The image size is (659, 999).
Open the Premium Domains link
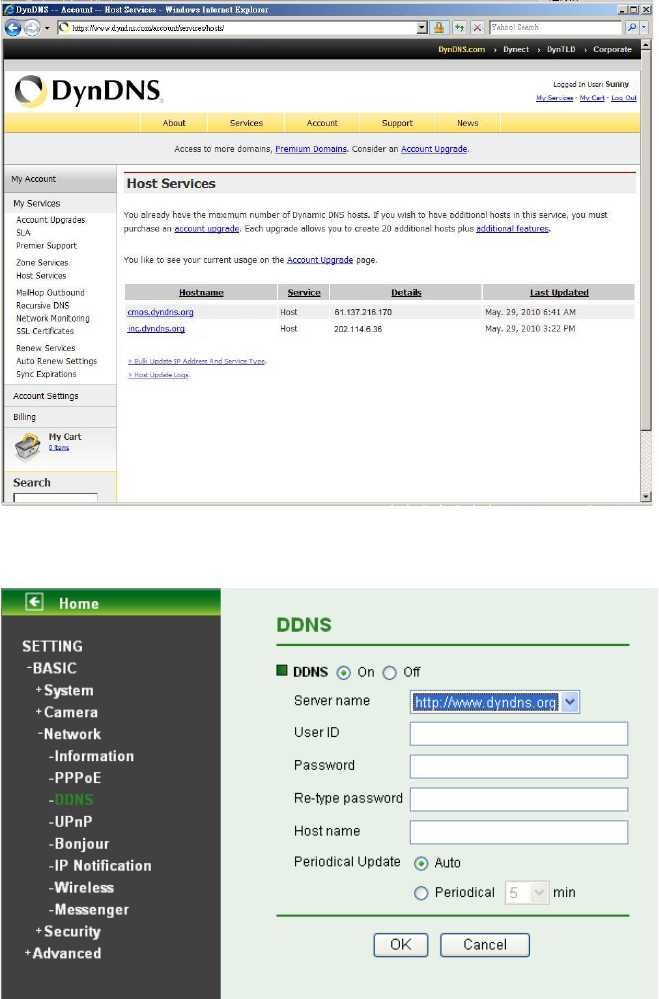[311, 149]
